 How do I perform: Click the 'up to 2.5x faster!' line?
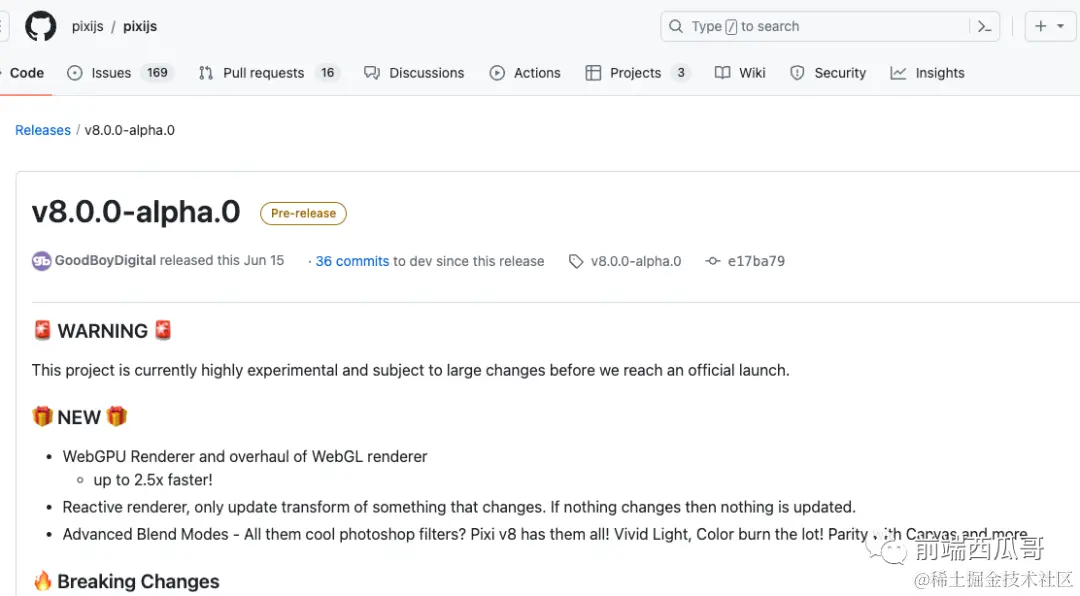coord(153,480)
